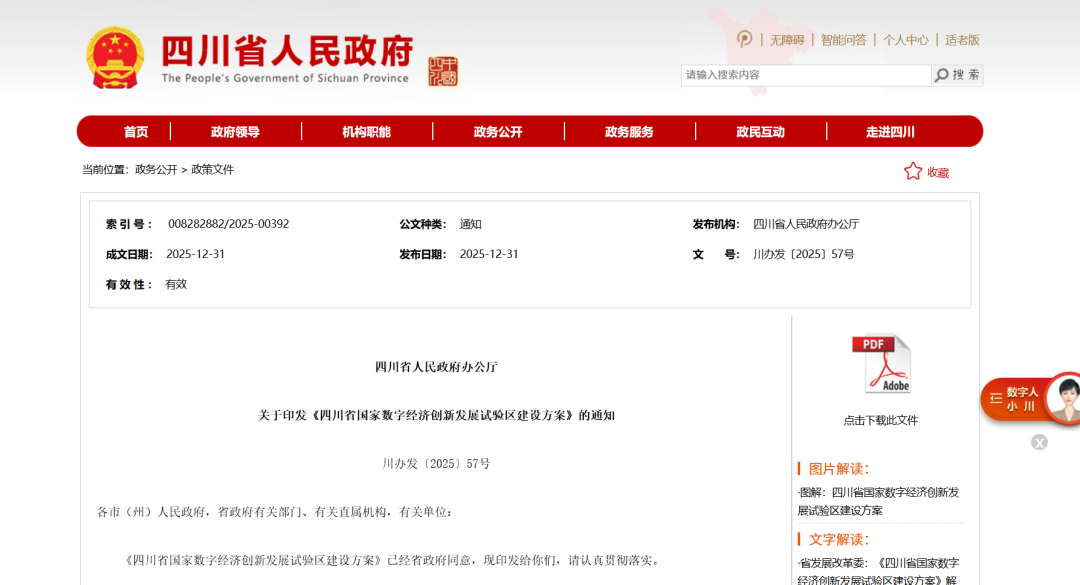Go to 个人中心
This screenshot has height=585, width=1080.
(906, 40)
